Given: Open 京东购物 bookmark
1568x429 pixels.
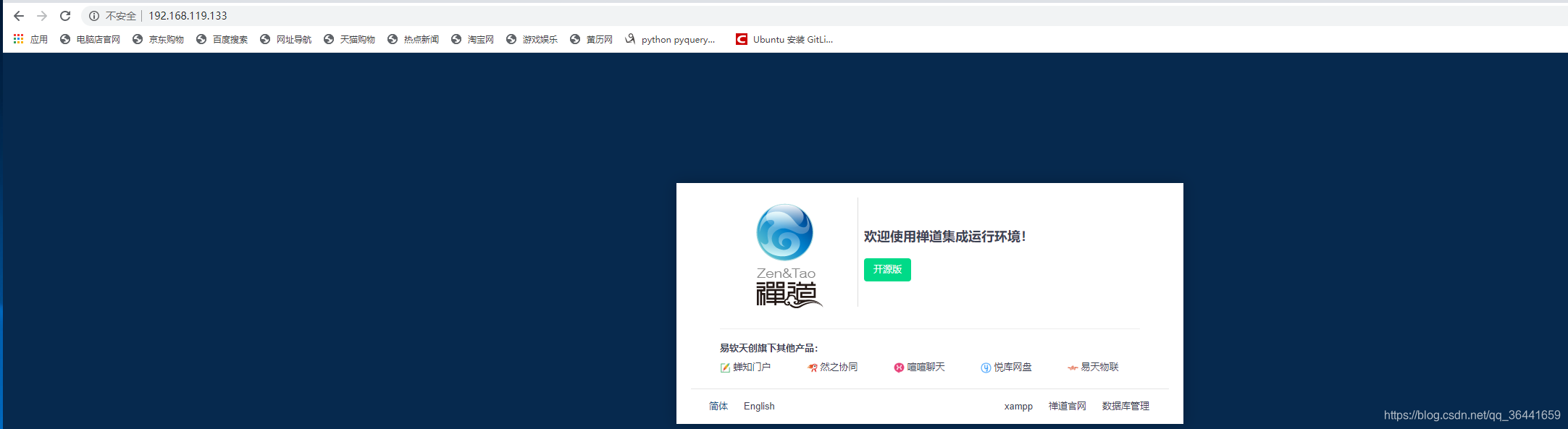Looking at the screenshot, I should pos(158,39).
